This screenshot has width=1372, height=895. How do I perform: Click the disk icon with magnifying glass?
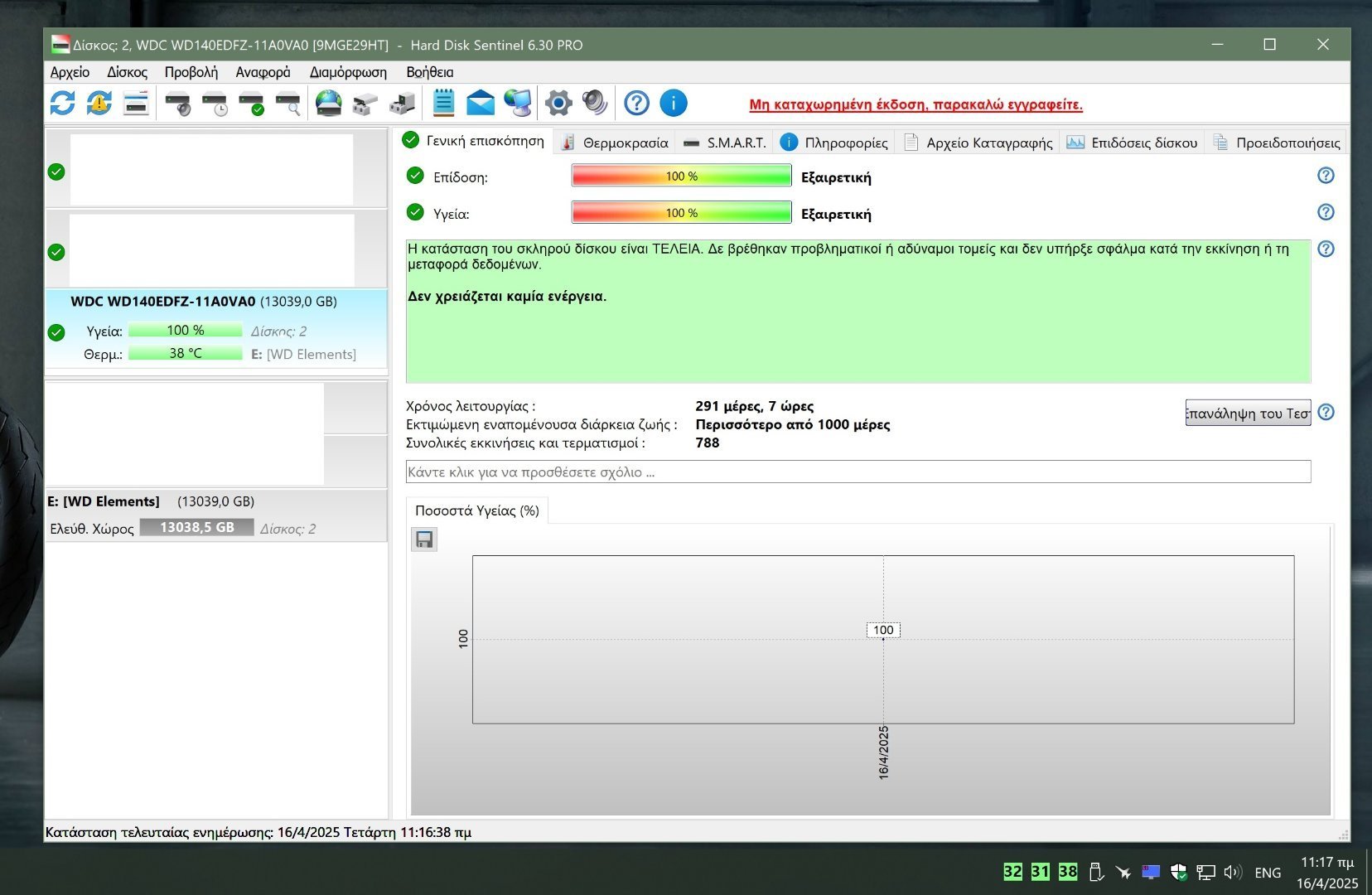[287, 104]
